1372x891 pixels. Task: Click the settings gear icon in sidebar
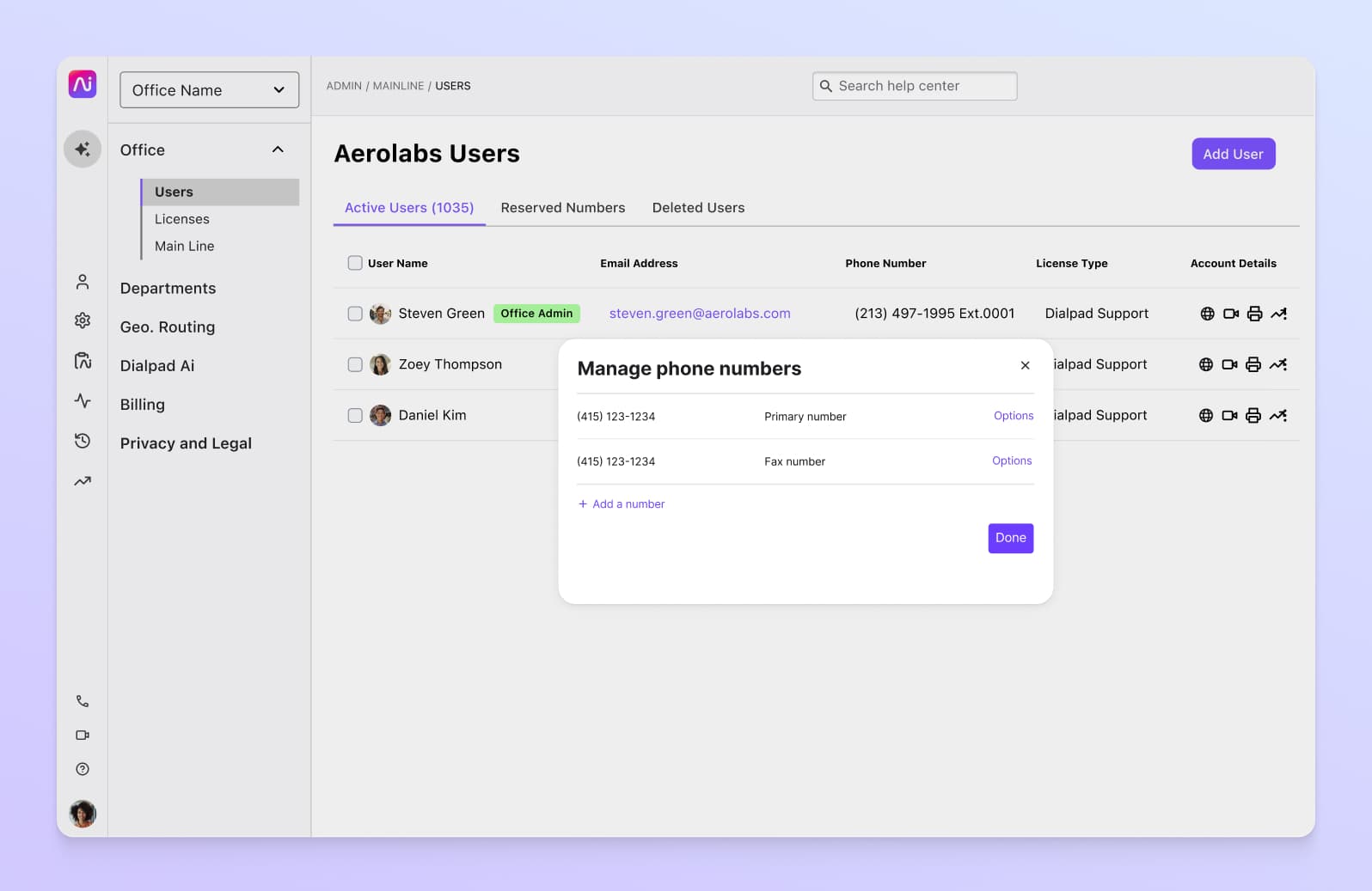point(83,320)
